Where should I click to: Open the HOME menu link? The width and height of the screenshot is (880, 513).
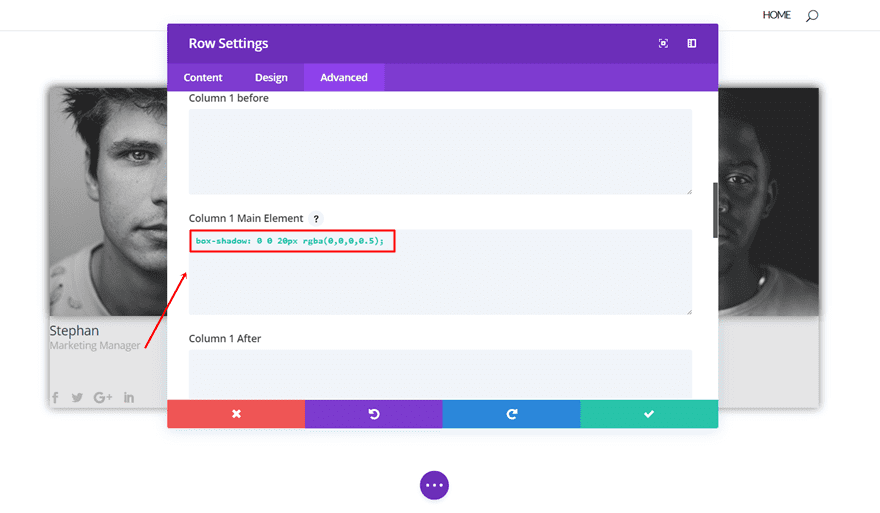point(776,15)
